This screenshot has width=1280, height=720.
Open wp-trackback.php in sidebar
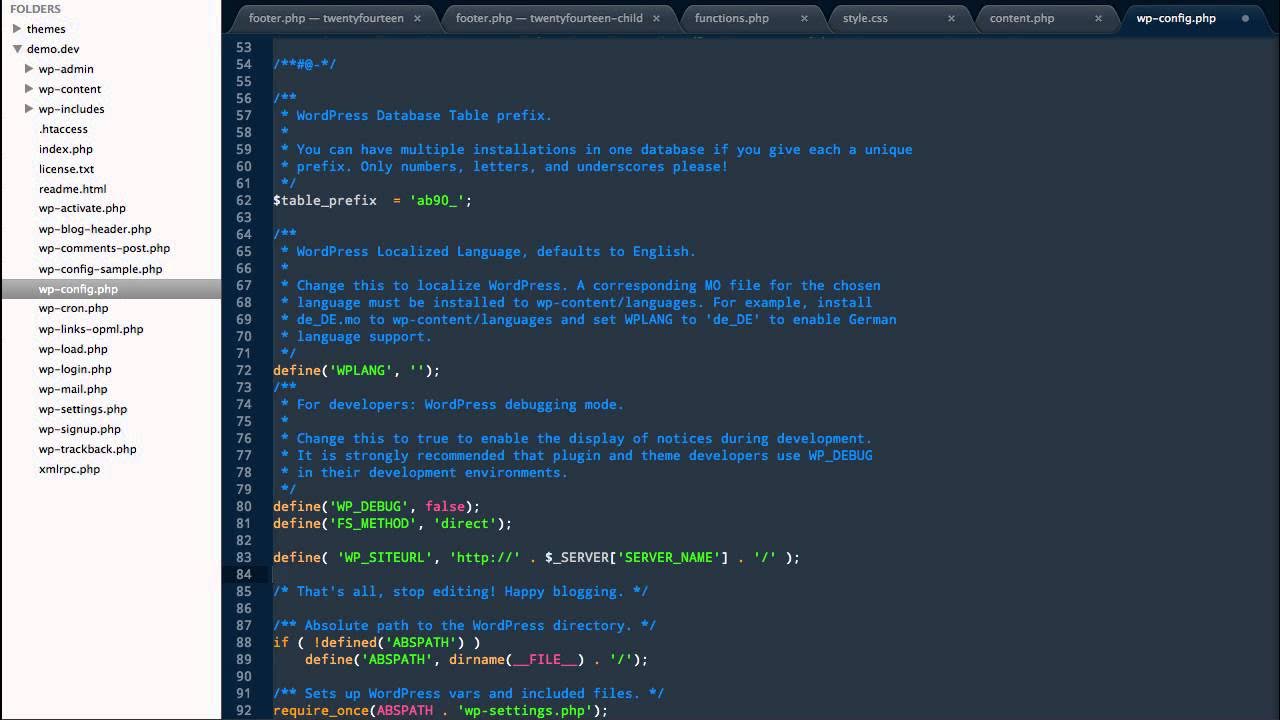(88, 449)
